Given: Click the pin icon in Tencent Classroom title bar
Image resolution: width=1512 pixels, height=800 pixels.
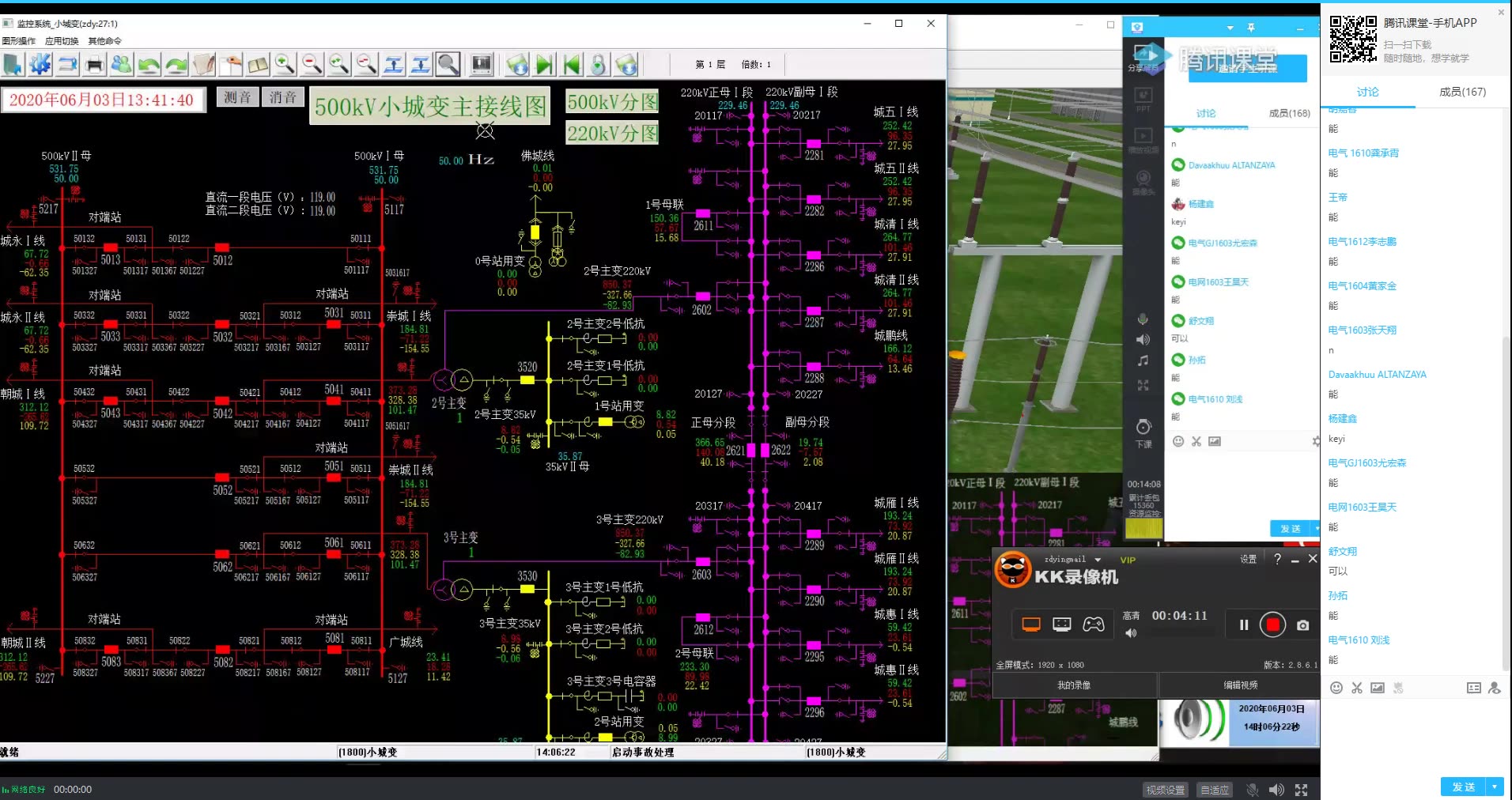Looking at the screenshot, I should (1251, 28).
